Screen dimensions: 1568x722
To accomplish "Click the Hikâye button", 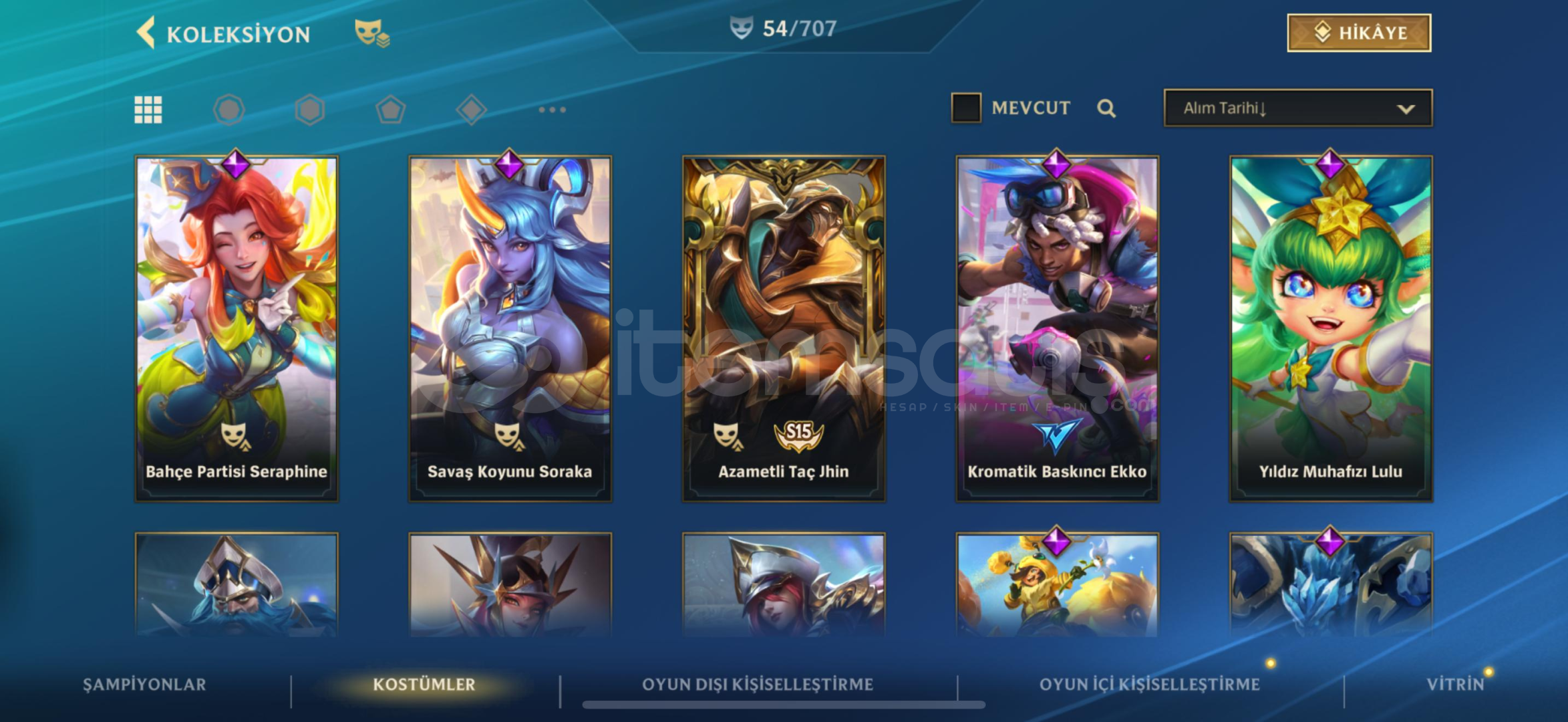I will click(x=1359, y=33).
